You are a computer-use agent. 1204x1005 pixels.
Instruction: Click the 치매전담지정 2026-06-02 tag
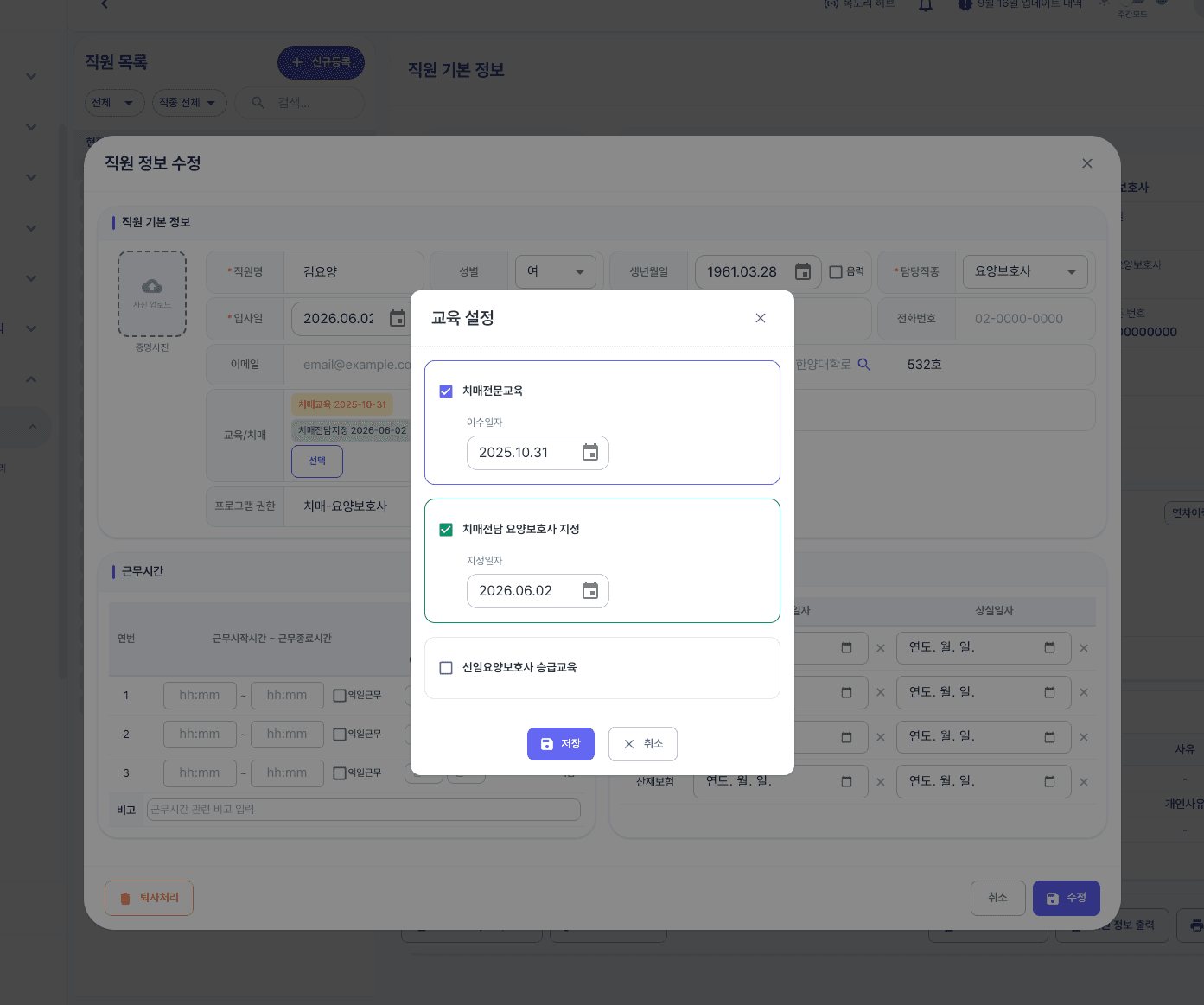[352, 430]
